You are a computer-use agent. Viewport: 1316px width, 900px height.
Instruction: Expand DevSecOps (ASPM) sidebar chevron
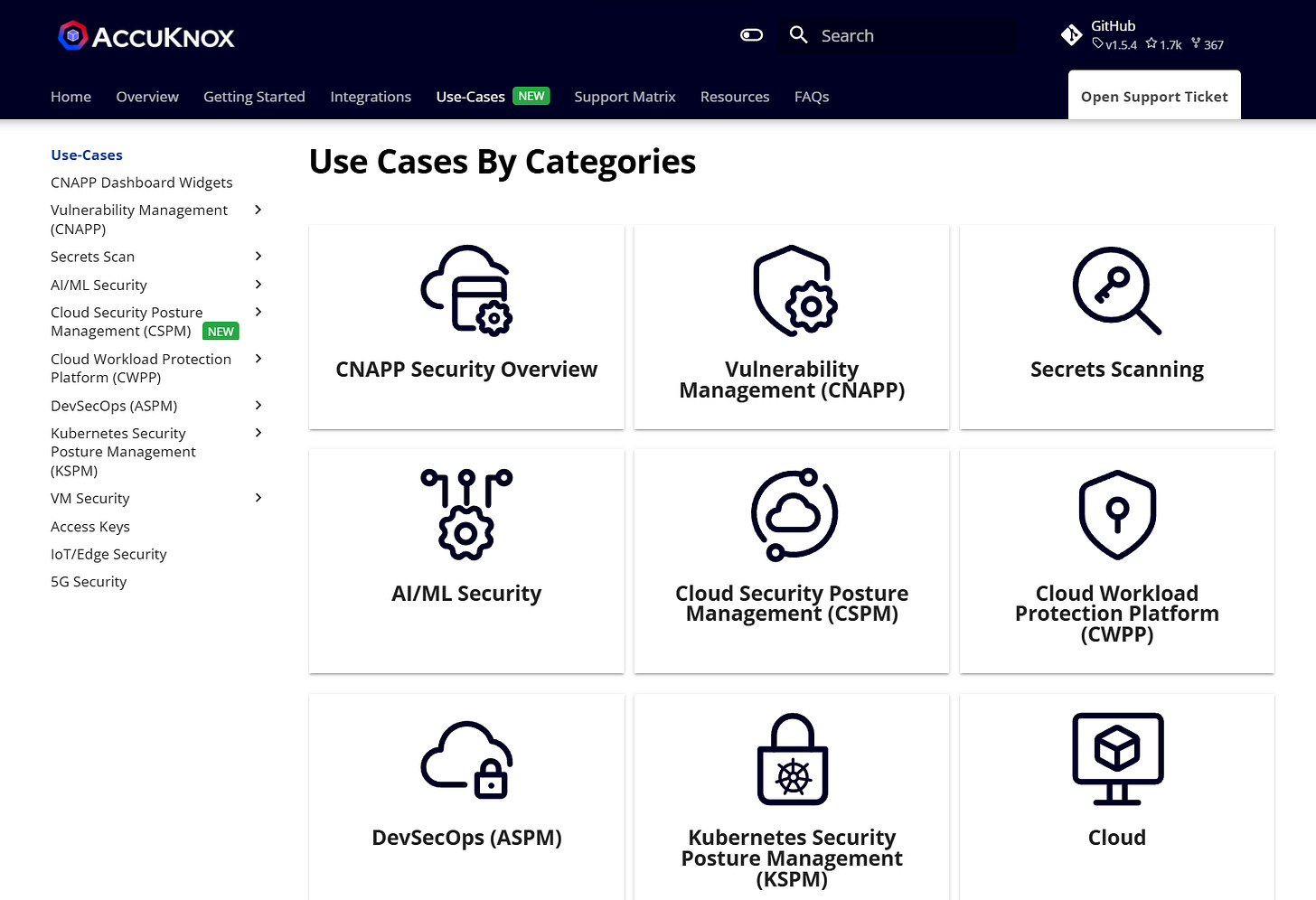pos(258,406)
